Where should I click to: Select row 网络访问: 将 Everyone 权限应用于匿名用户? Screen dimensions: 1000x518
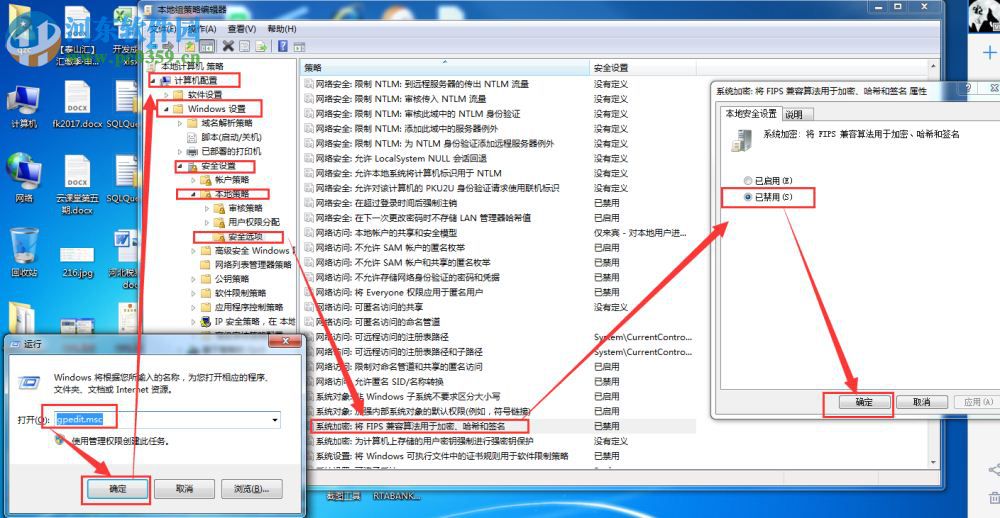(x=499, y=292)
